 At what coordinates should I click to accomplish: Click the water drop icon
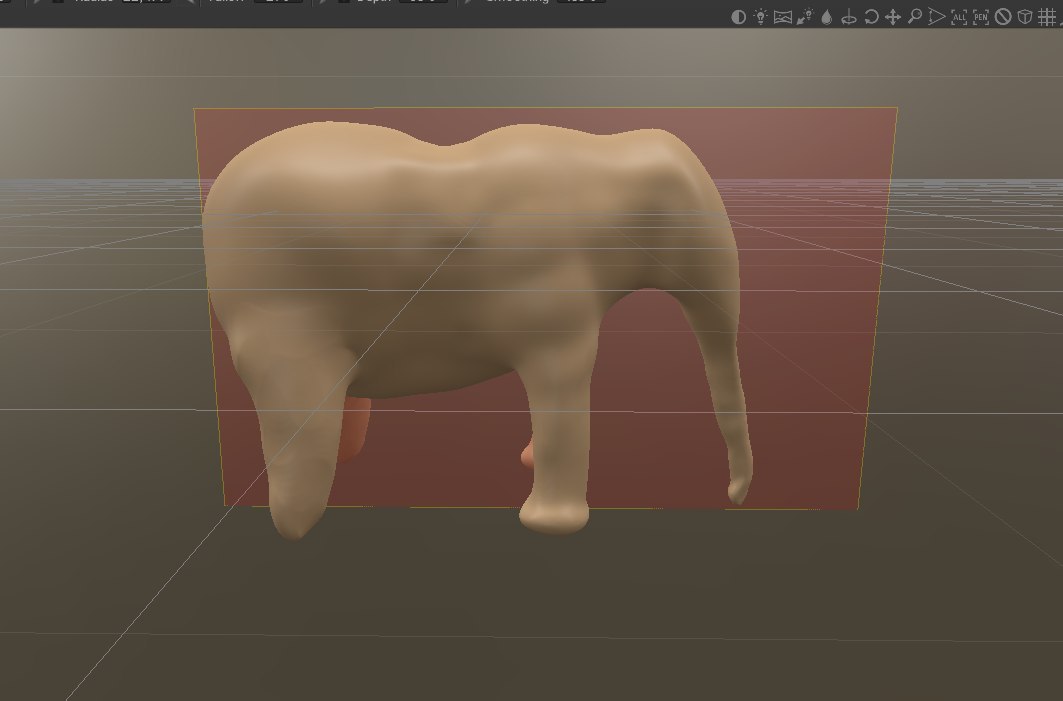click(x=826, y=17)
